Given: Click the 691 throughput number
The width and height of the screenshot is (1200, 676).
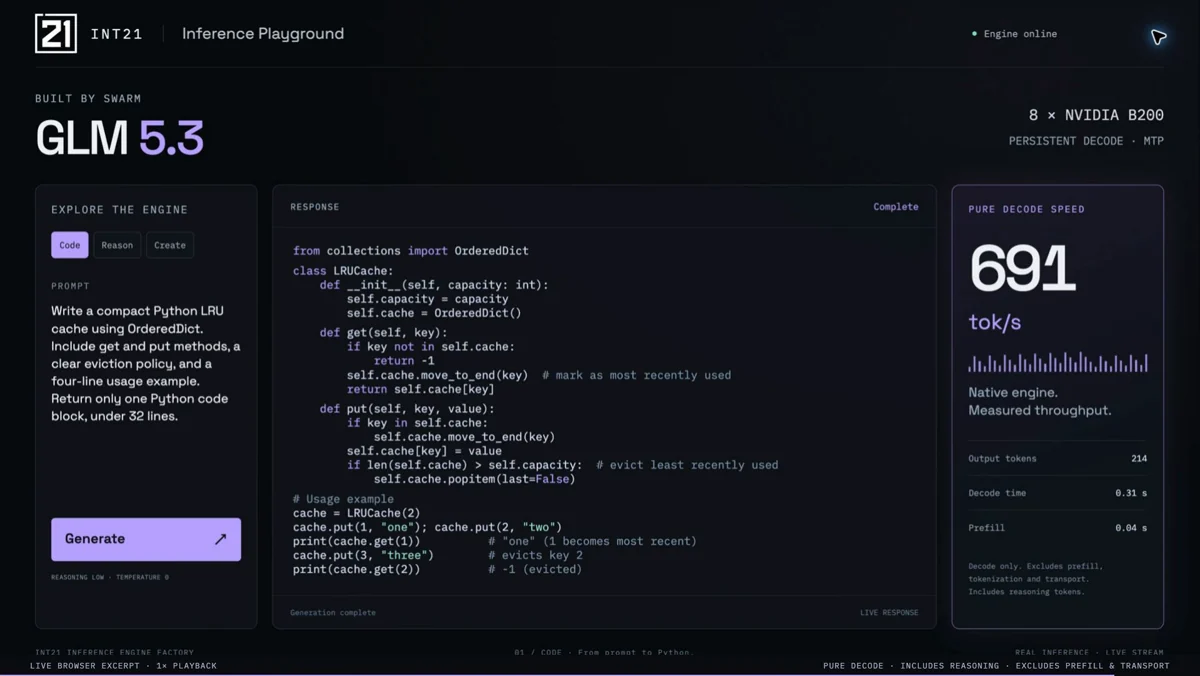Looking at the screenshot, I should (x=1022, y=269).
